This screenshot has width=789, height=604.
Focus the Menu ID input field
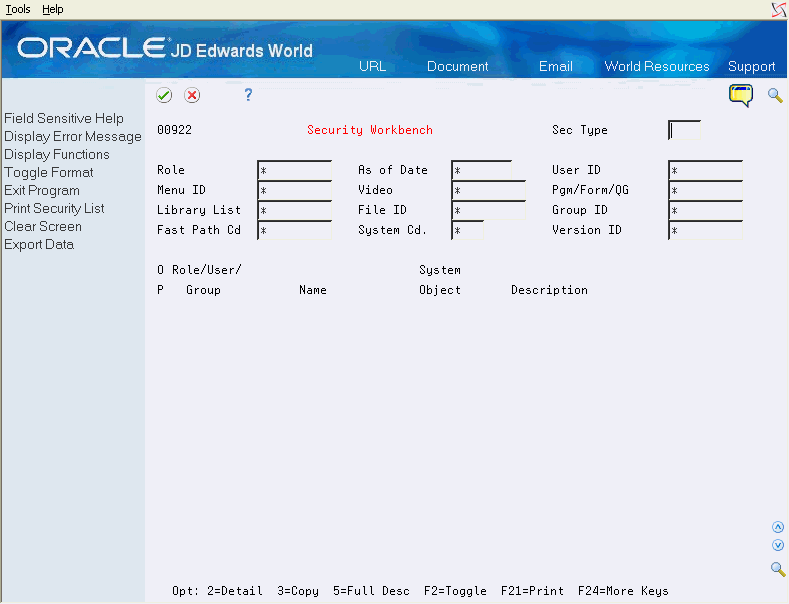[x=294, y=190]
